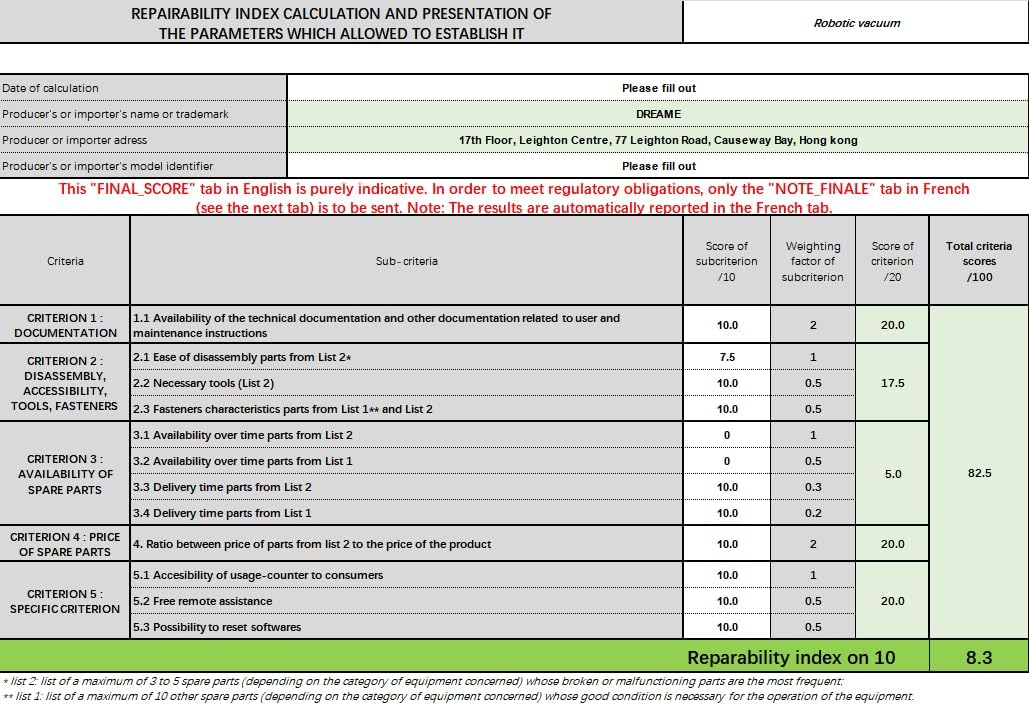Select the 'CRITERION 1 : DOCUMENTATION' label cell
This screenshot has height=705, width=1029.
[x=65, y=325]
